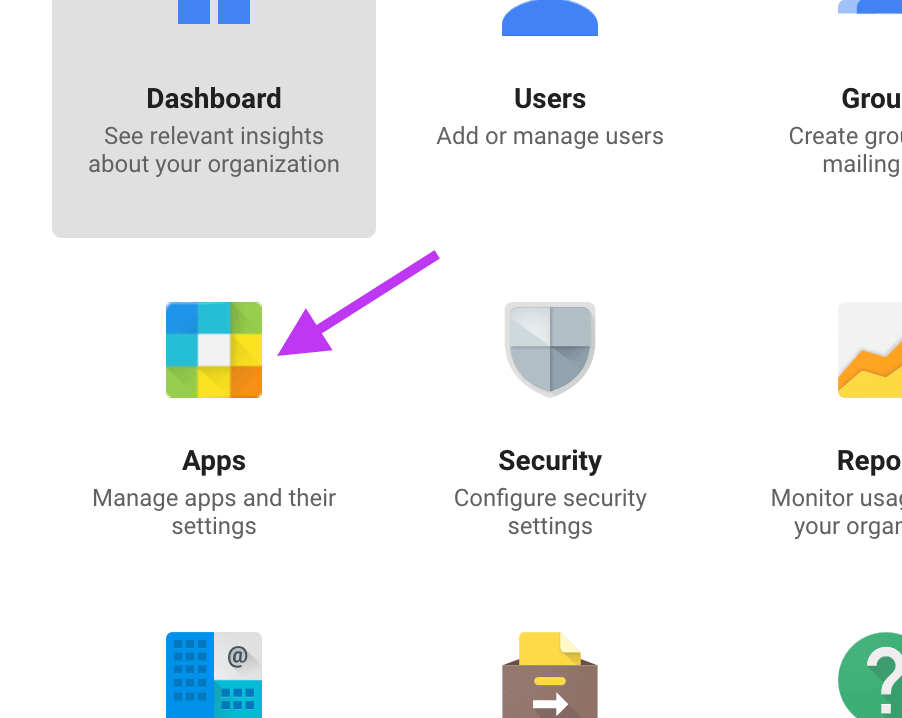This screenshot has height=718, width=902.
Task: Click the green question mark Support icon
Action: (x=870, y=675)
